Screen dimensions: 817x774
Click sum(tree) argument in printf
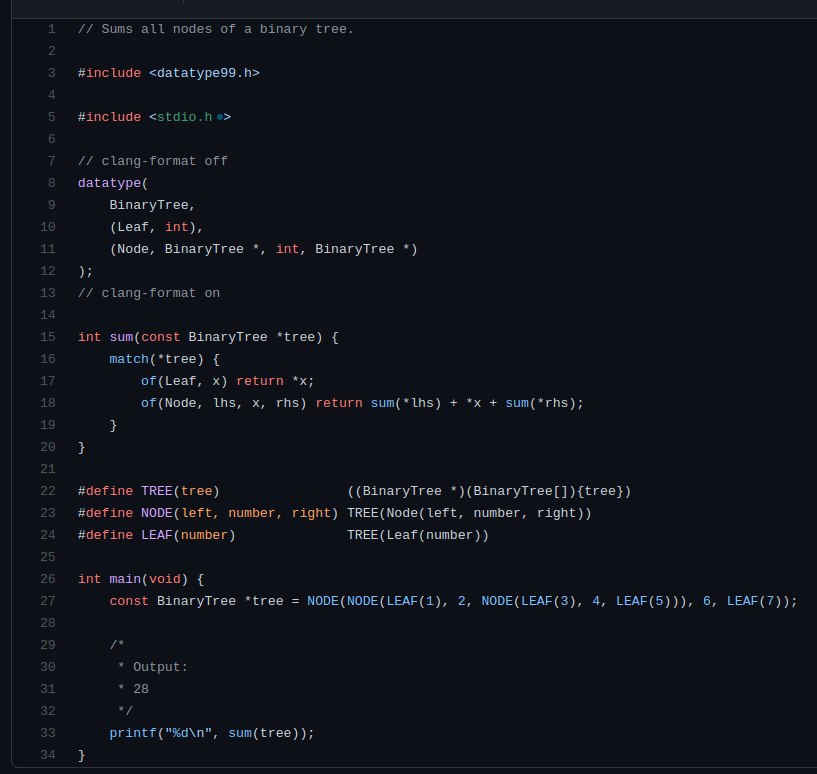tap(267, 733)
